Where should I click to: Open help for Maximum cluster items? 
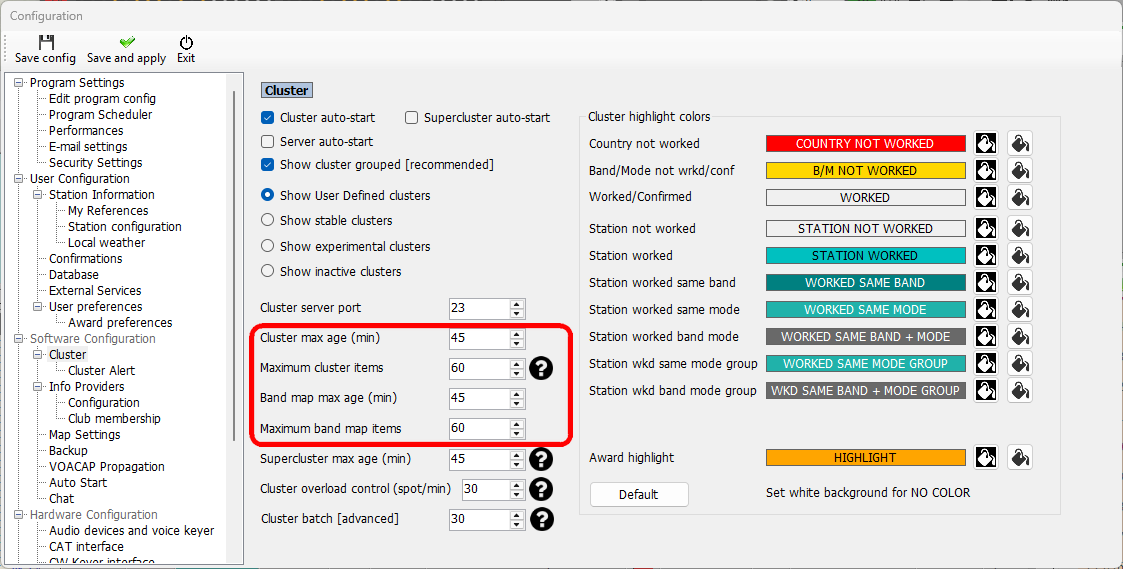(541, 368)
